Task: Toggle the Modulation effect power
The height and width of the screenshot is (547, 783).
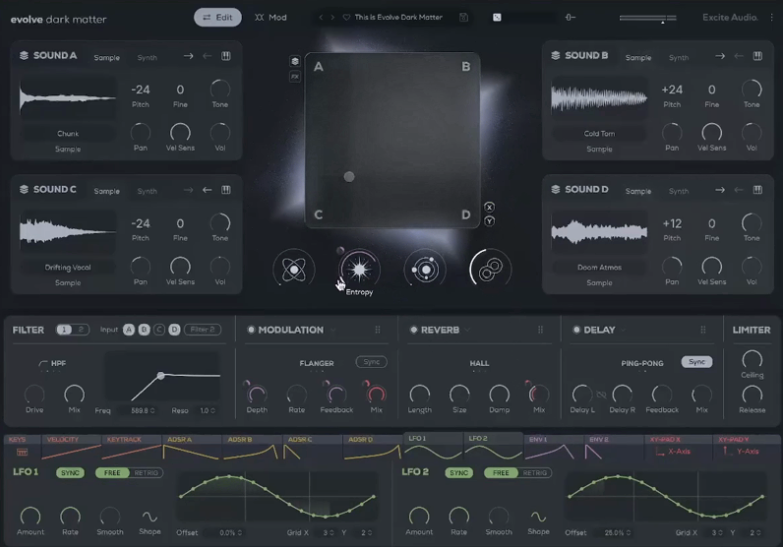Action: (251, 330)
